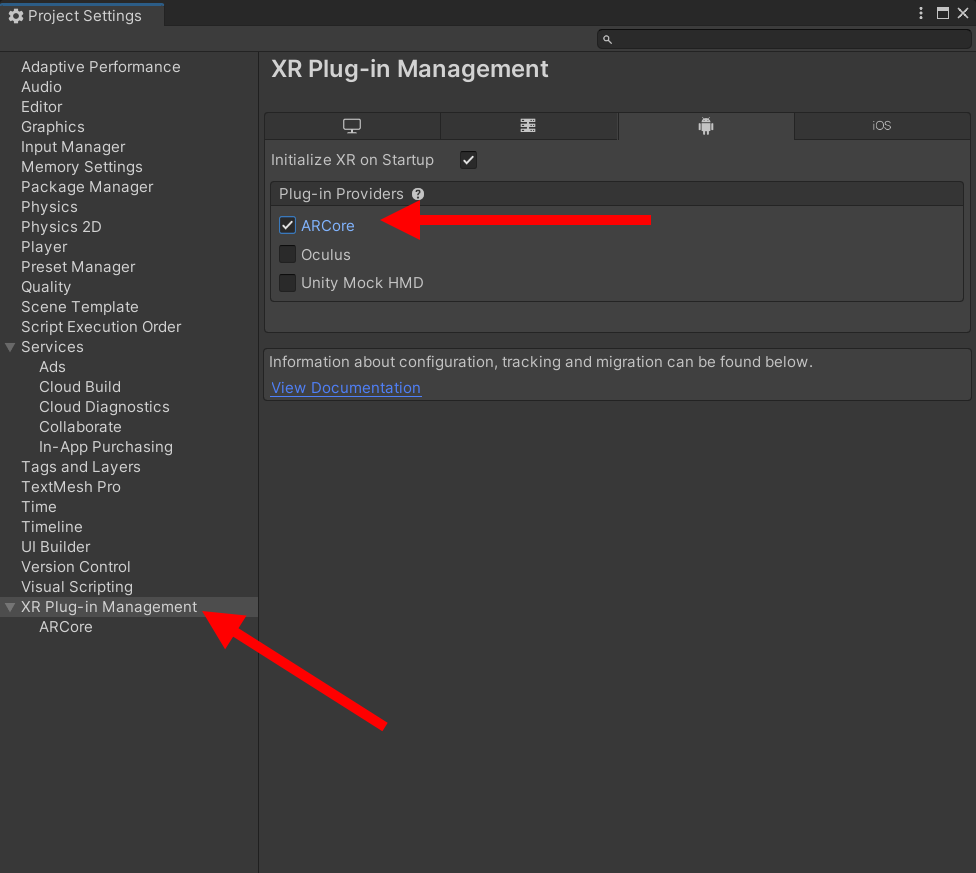Open Audio settings
Viewport: 976px width, 873px height.
pos(41,86)
